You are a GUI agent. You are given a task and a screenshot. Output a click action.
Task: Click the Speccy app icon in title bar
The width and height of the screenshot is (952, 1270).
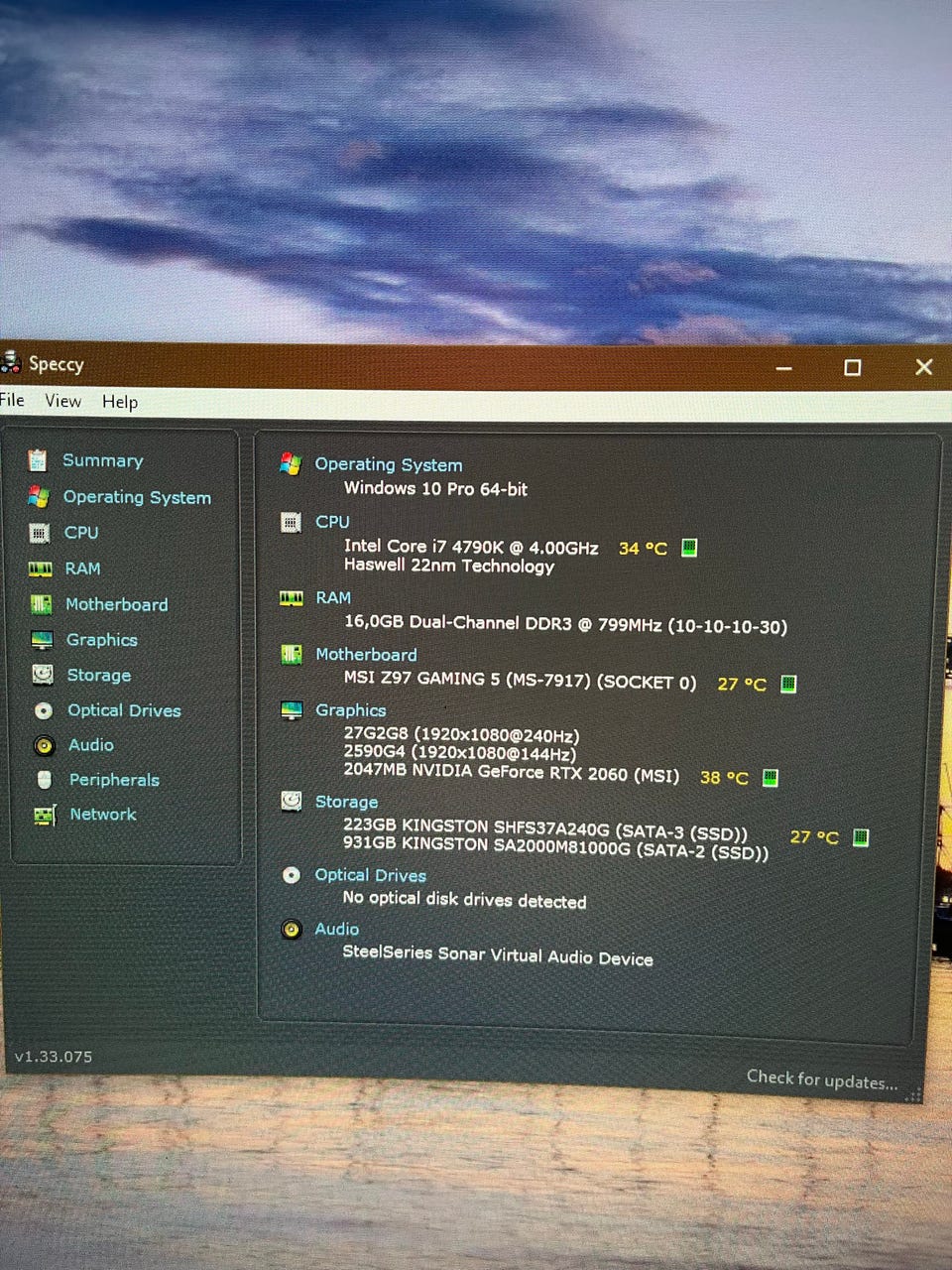pyautogui.click(x=10, y=362)
